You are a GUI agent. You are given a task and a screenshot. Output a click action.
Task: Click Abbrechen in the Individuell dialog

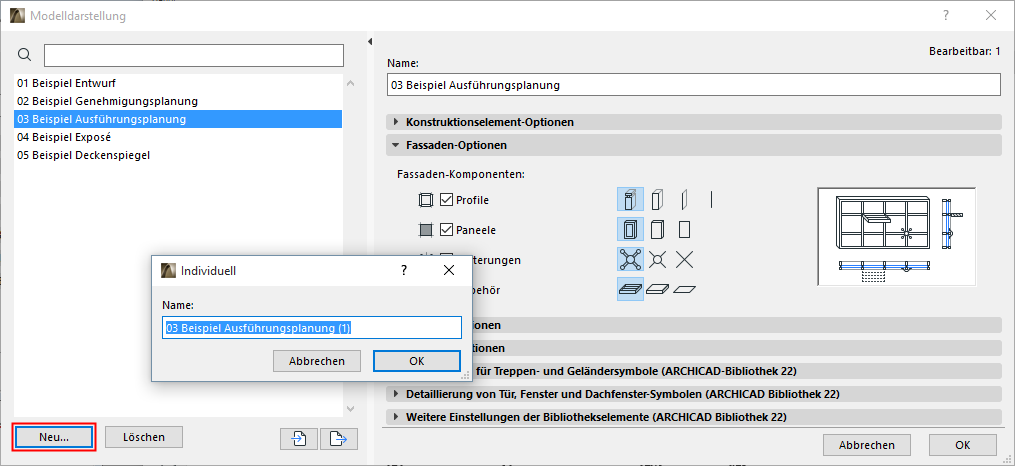pos(317,361)
